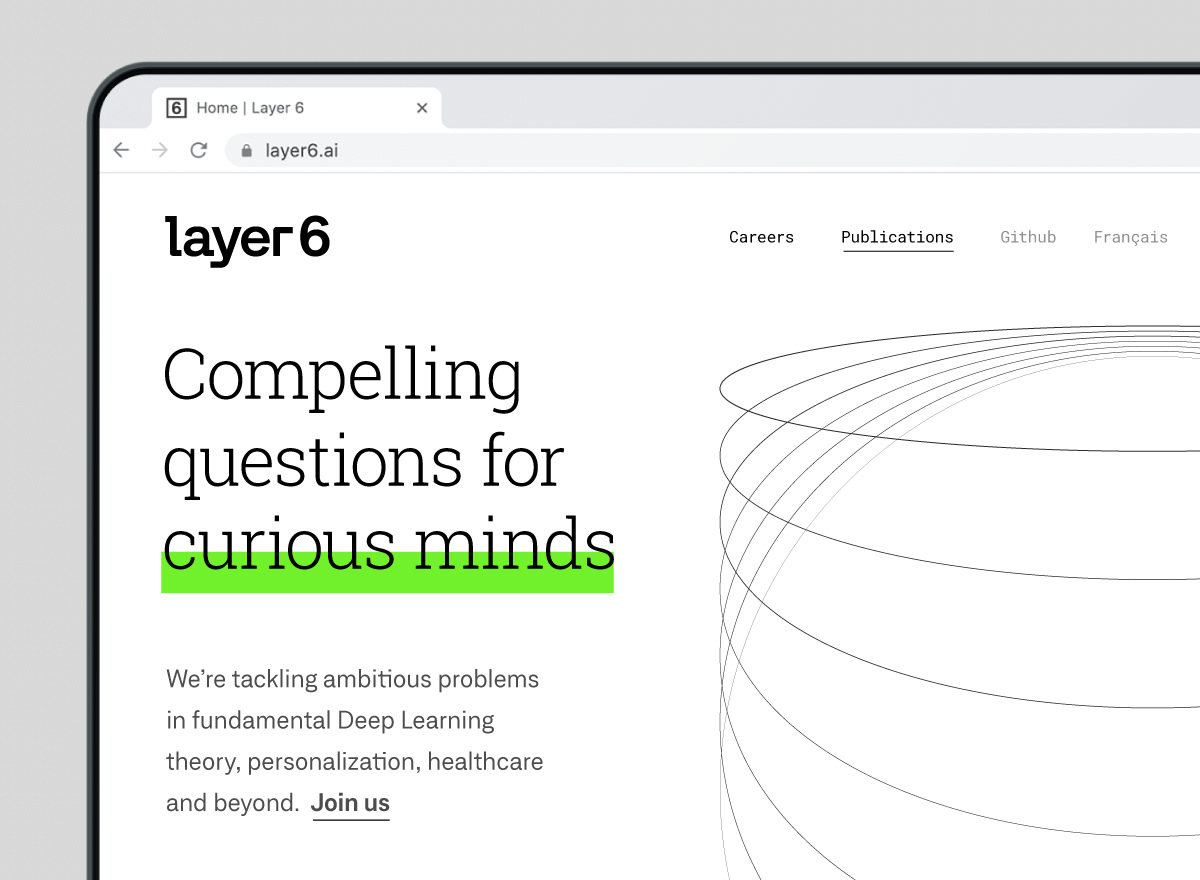Viewport: 1200px width, 880px height.
Task: Open the Publications page
Action: (x=897, y=238)
